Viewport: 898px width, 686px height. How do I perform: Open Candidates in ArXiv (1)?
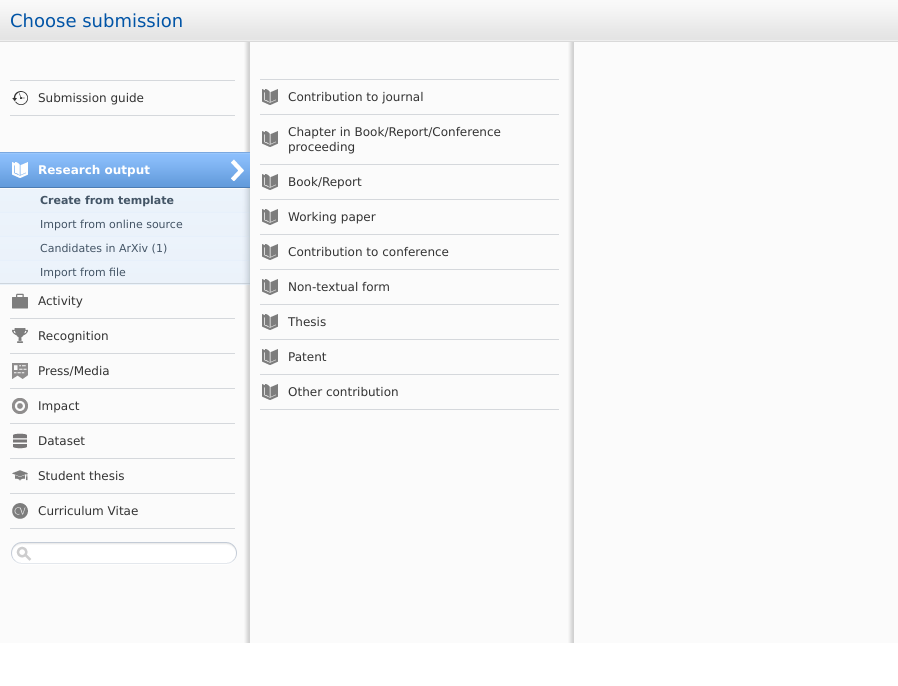[x=104, y=249]
